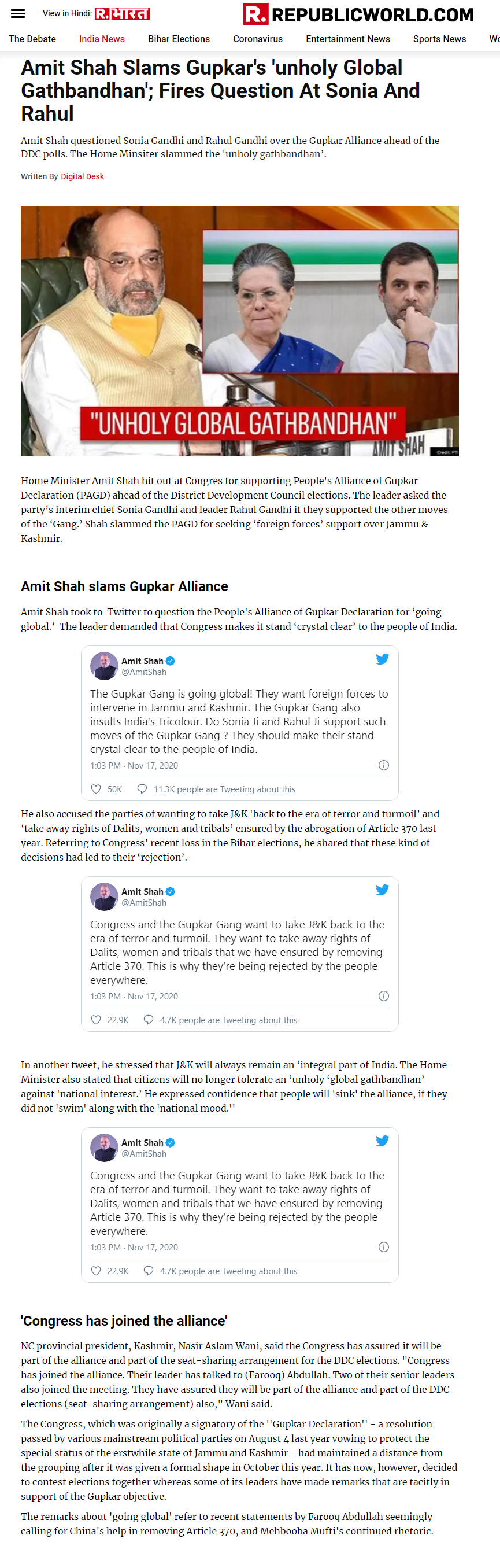The width and height of the screenshot is (500, 1568).
Task: Click reply bubble icon on first tweet
Action: point(142,789)
